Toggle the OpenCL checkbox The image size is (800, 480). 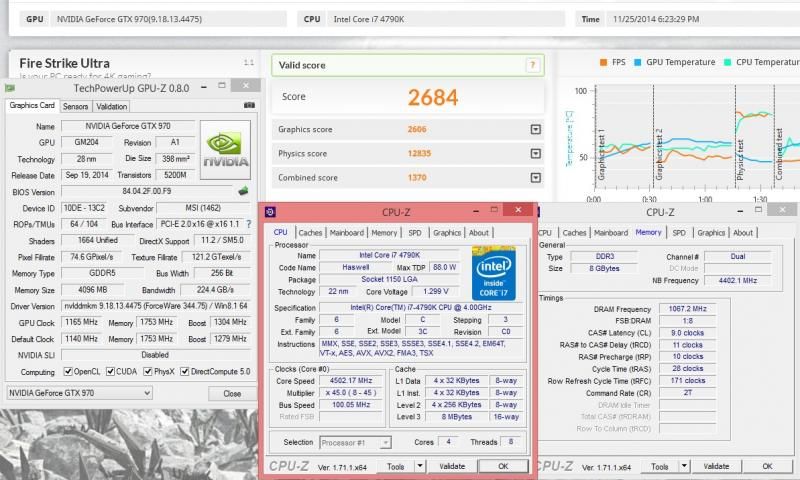pos(69,372)
